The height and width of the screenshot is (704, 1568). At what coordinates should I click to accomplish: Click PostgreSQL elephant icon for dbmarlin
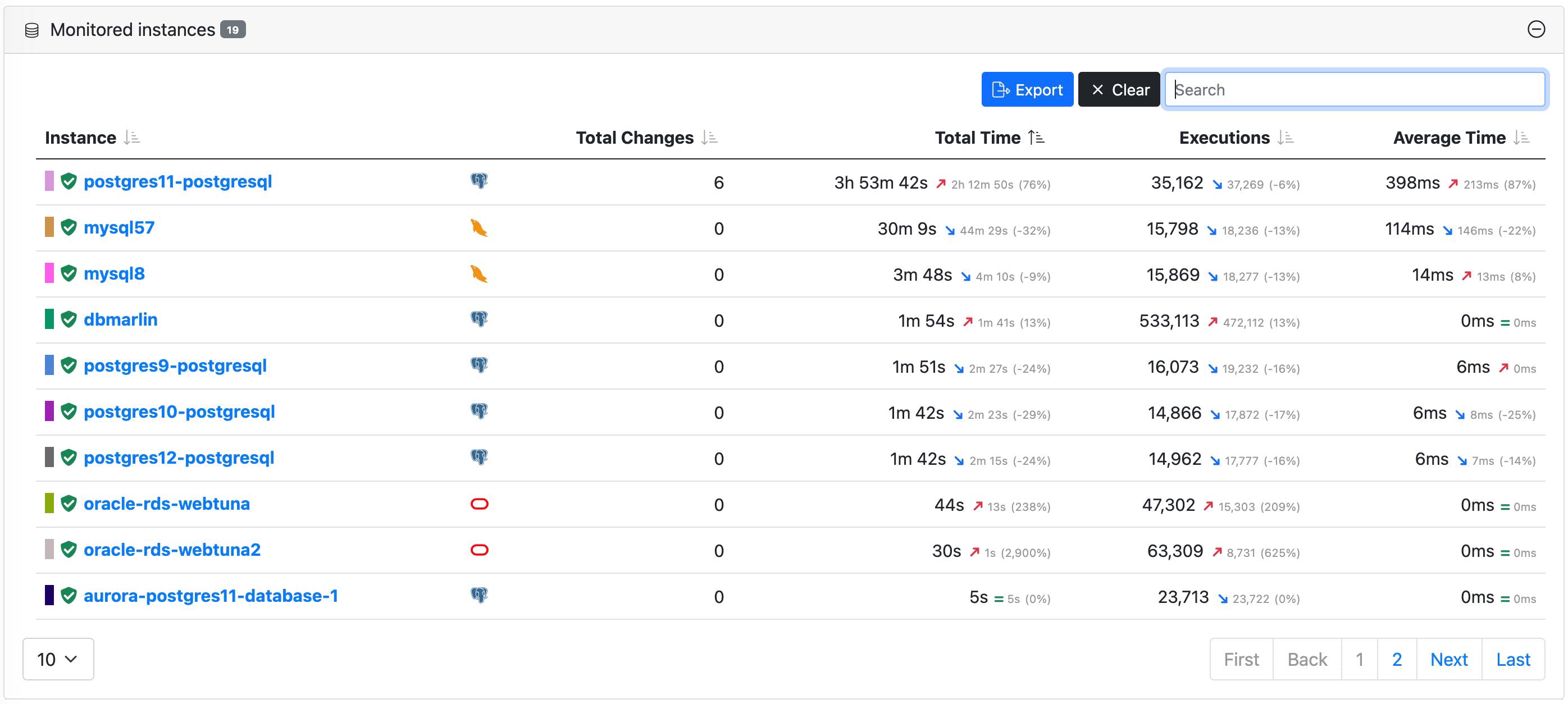point(479,319)
